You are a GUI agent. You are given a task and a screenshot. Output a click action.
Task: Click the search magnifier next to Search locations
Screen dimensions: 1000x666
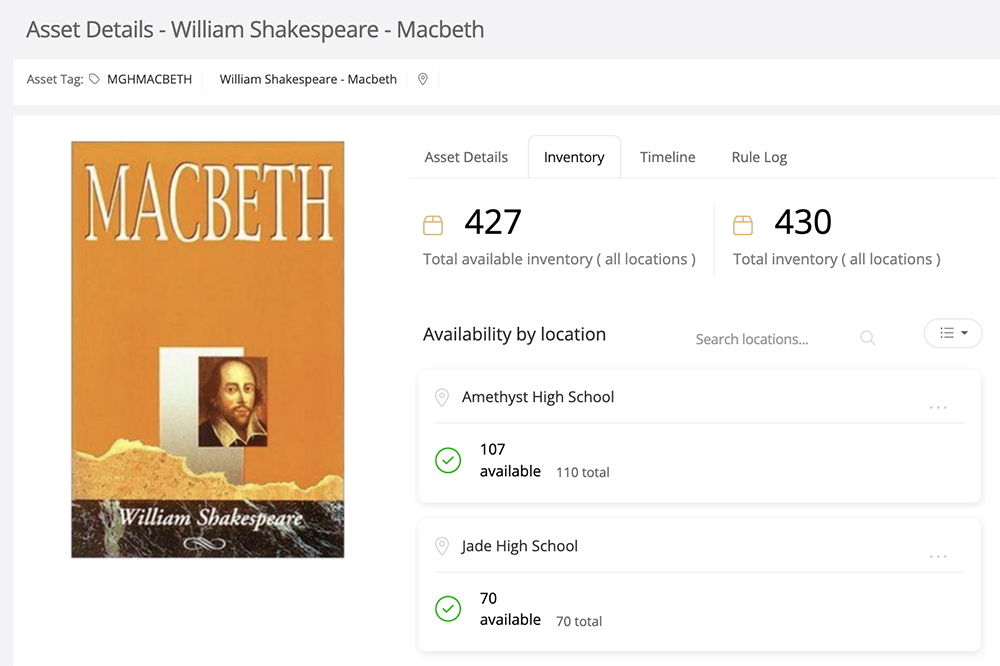(867, 338)
